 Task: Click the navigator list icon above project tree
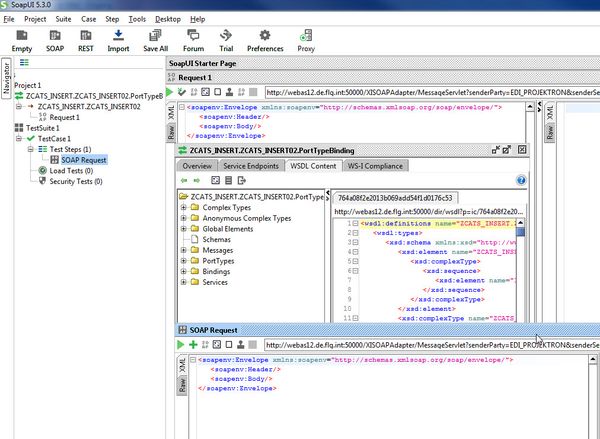pos(24,62)
